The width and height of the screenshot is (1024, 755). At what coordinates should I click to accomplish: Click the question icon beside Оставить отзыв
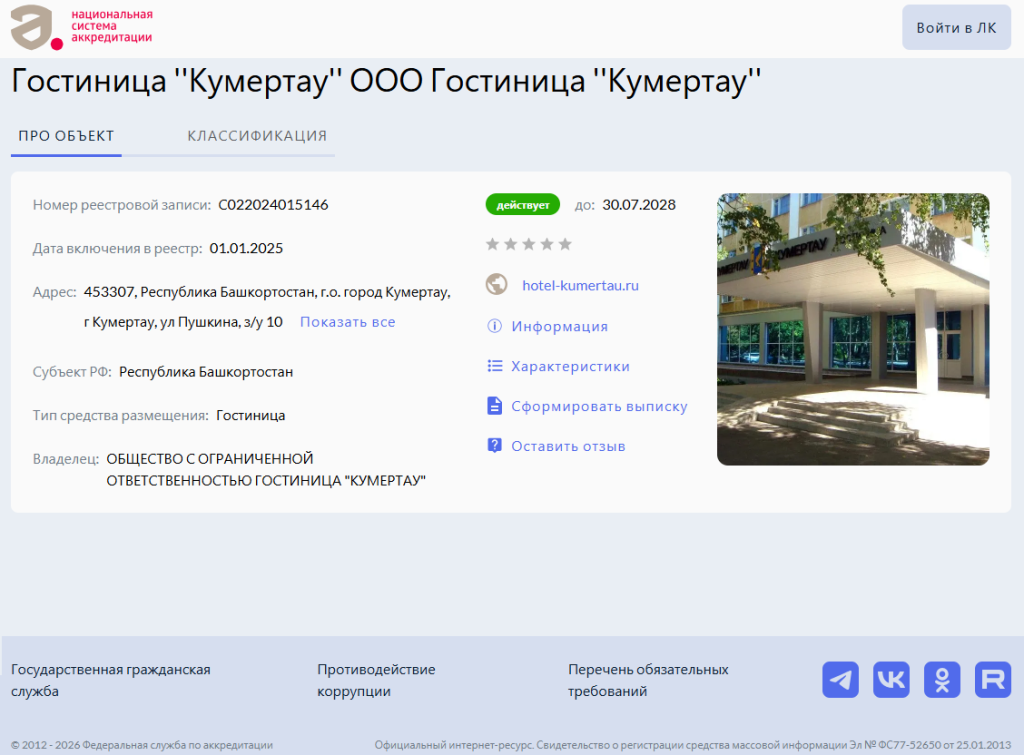click(x=494, y=445)
